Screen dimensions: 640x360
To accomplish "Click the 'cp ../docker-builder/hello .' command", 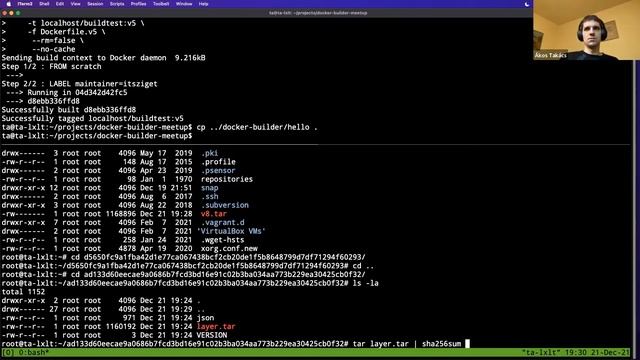I will (257, 127).
